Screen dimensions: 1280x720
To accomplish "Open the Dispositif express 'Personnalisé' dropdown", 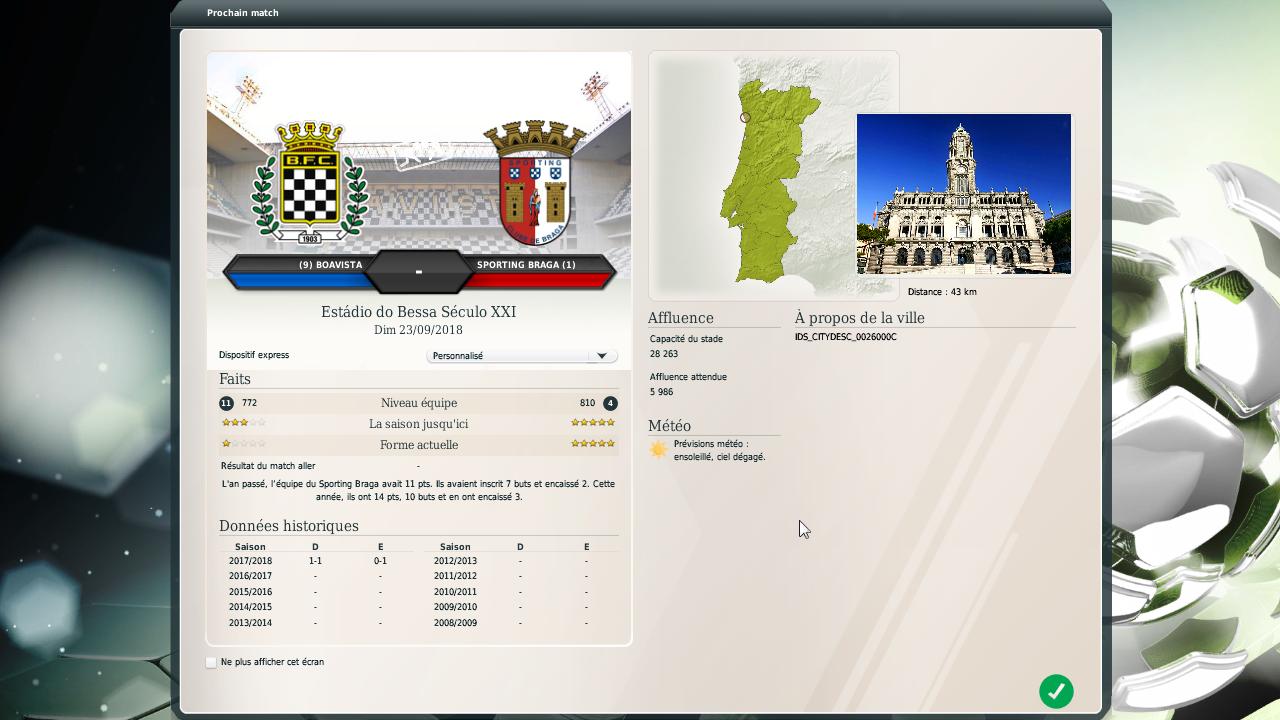I will click(522, 356).
